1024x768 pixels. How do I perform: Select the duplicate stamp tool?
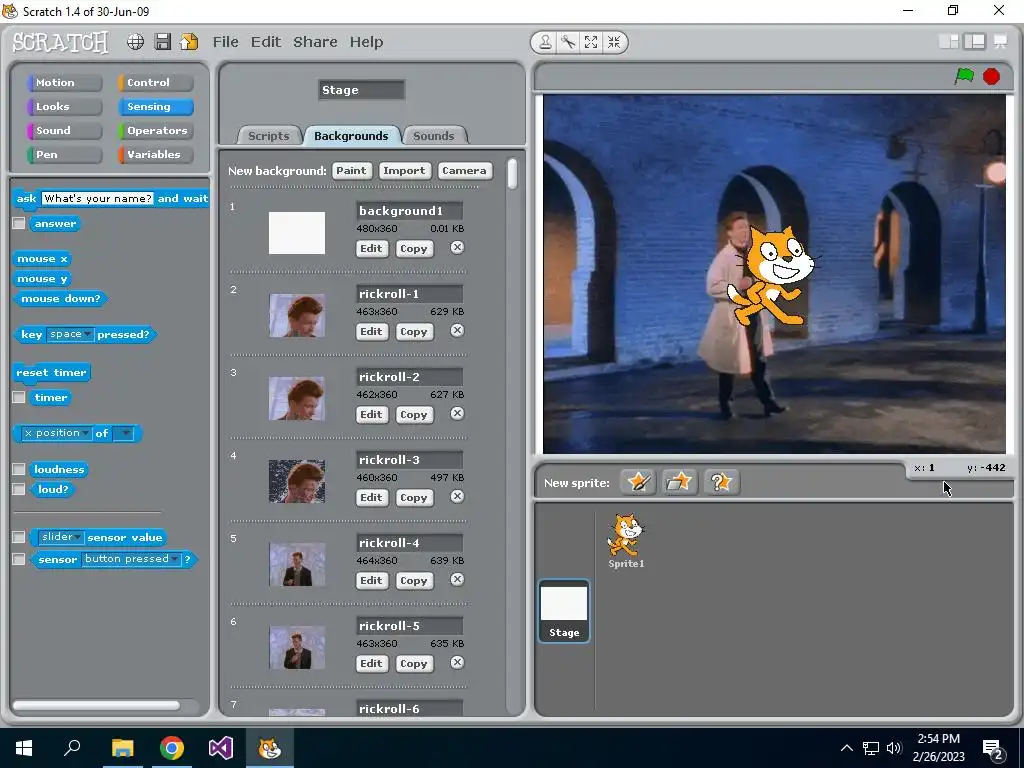tap(545, 42)
